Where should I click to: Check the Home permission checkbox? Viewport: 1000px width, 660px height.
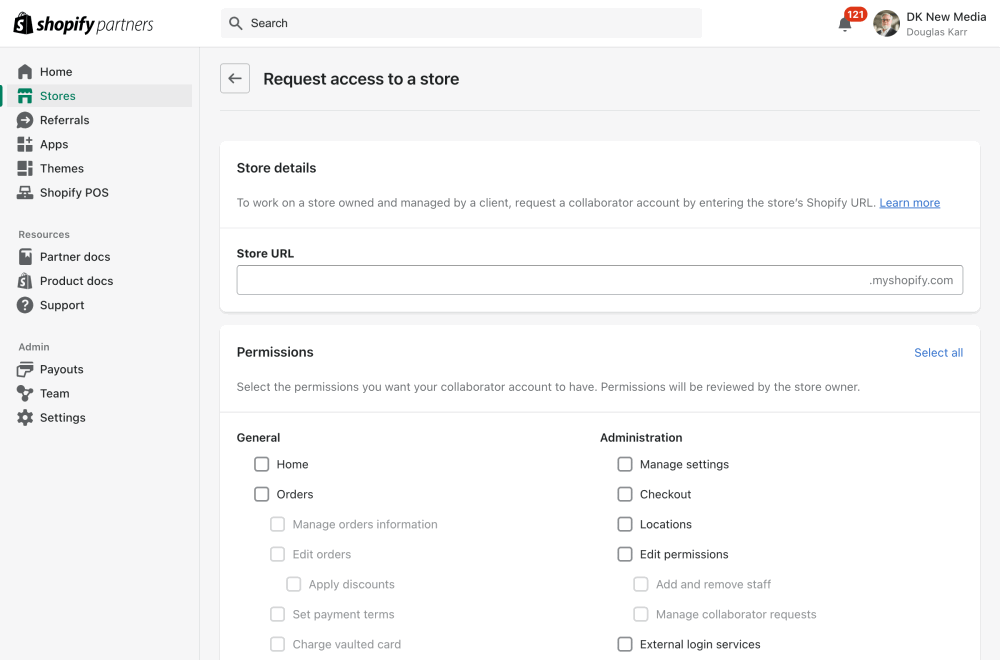coord(261,464)
